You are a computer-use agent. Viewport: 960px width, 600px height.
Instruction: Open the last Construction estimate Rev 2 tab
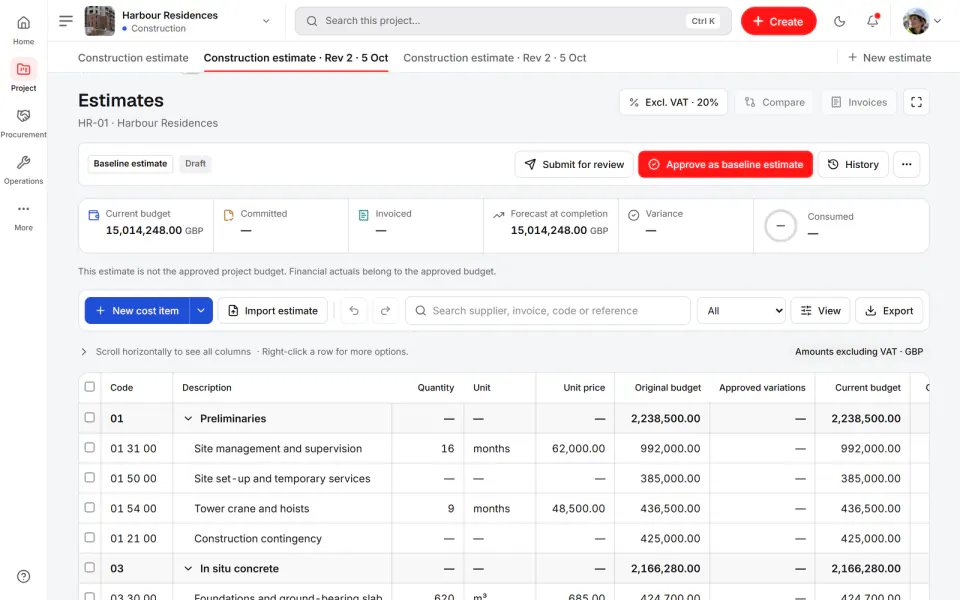pos(495,58)
